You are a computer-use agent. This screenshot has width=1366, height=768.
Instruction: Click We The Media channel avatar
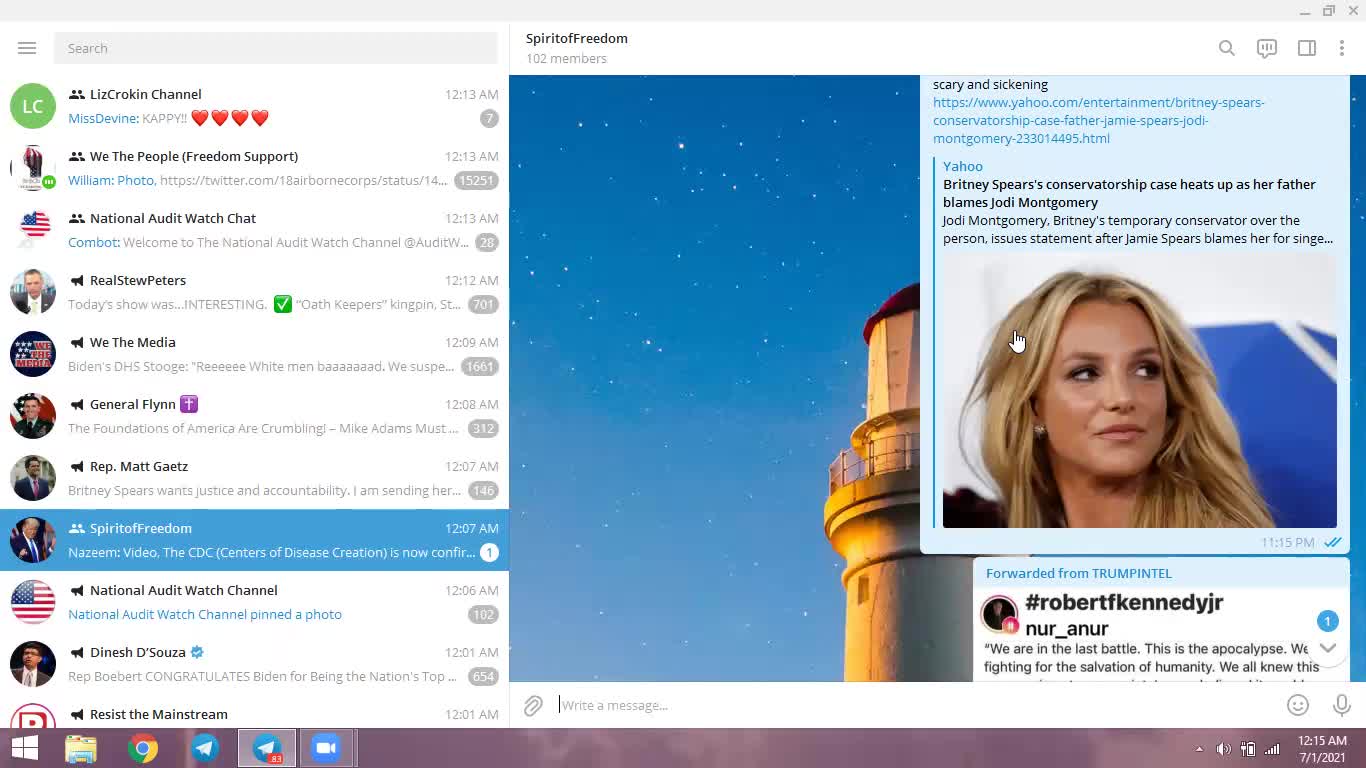(x=33, y=354)
